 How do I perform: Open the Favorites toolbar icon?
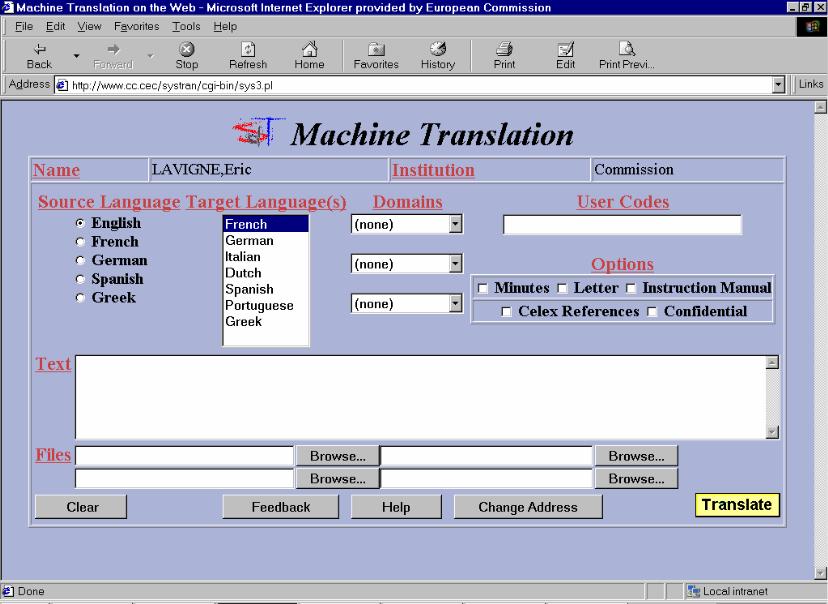[376, 56]
